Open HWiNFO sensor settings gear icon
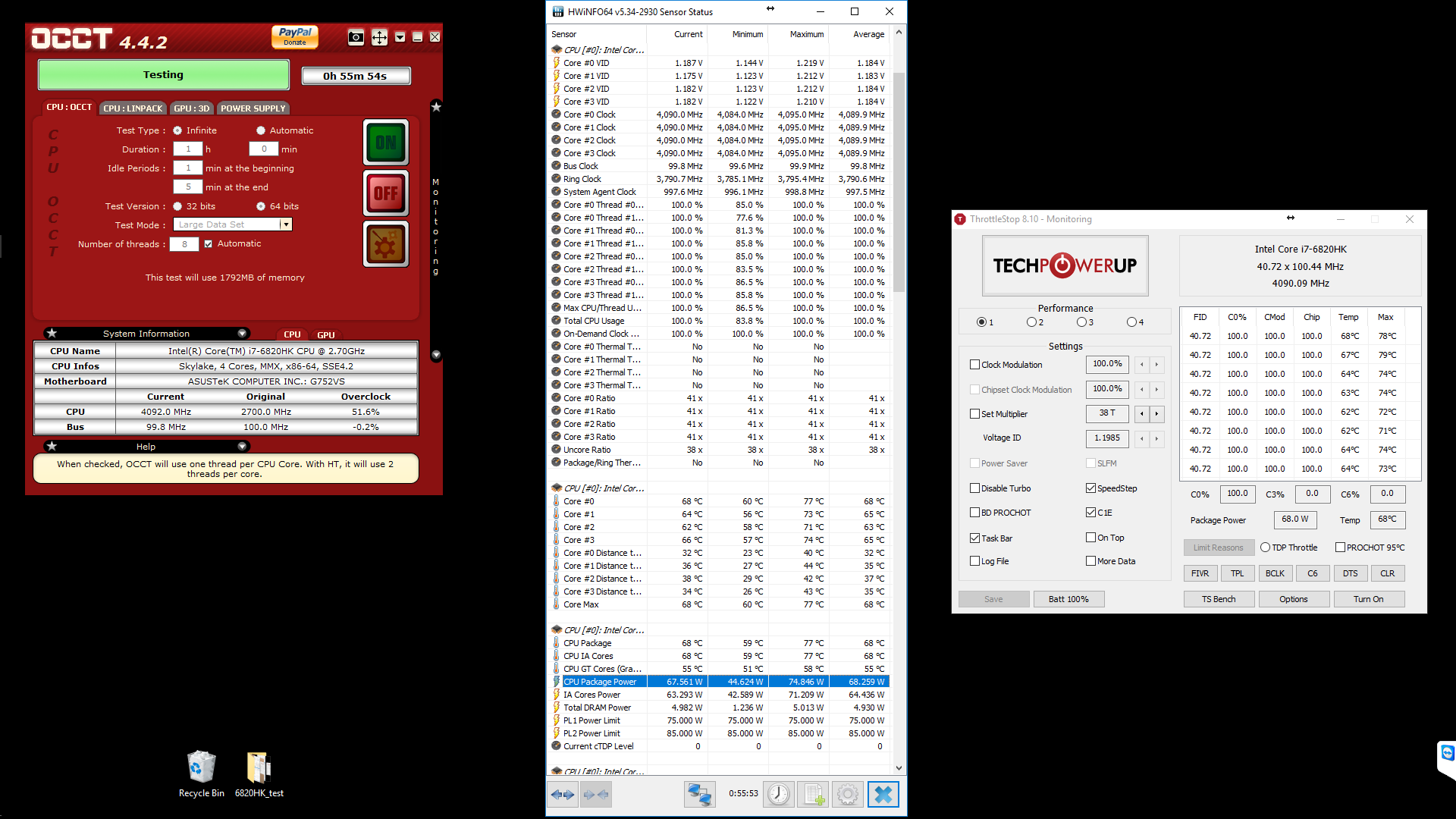This screenshot has height=819, width=1456. point(848,794)
